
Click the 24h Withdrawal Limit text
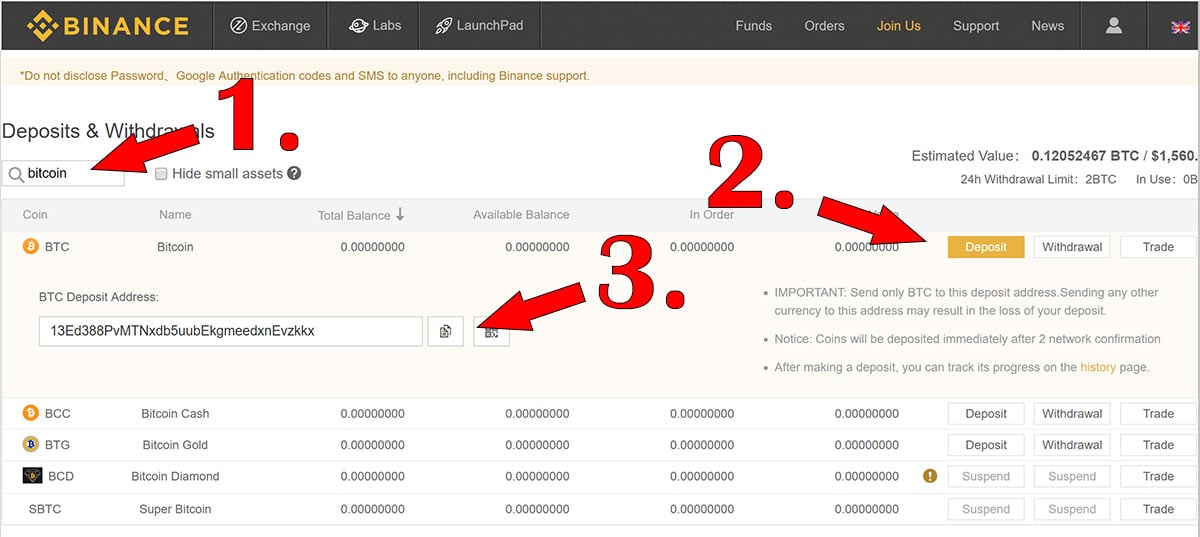click(1038, 180)
